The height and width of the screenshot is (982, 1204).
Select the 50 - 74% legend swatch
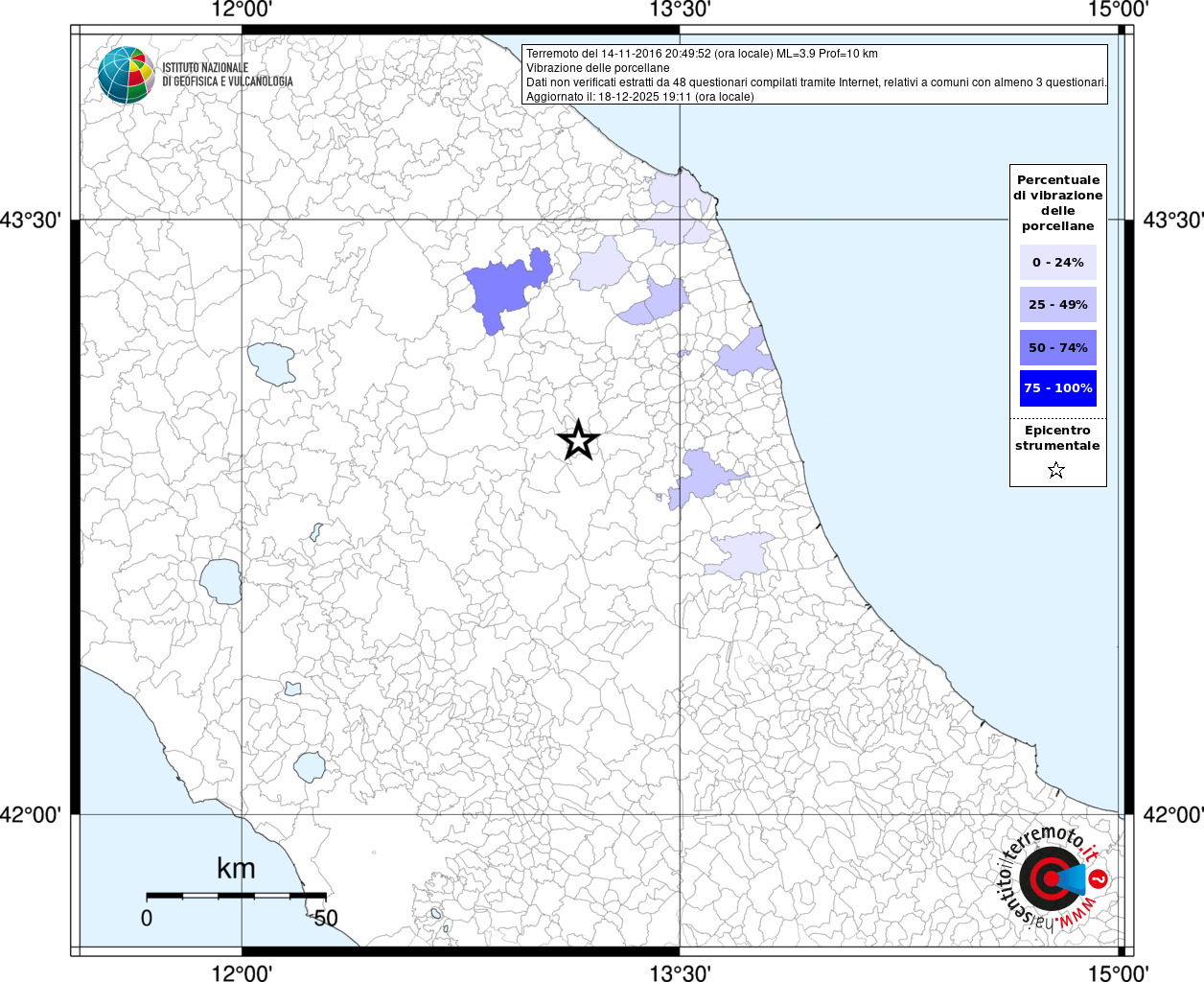[x=1057, y=347]
